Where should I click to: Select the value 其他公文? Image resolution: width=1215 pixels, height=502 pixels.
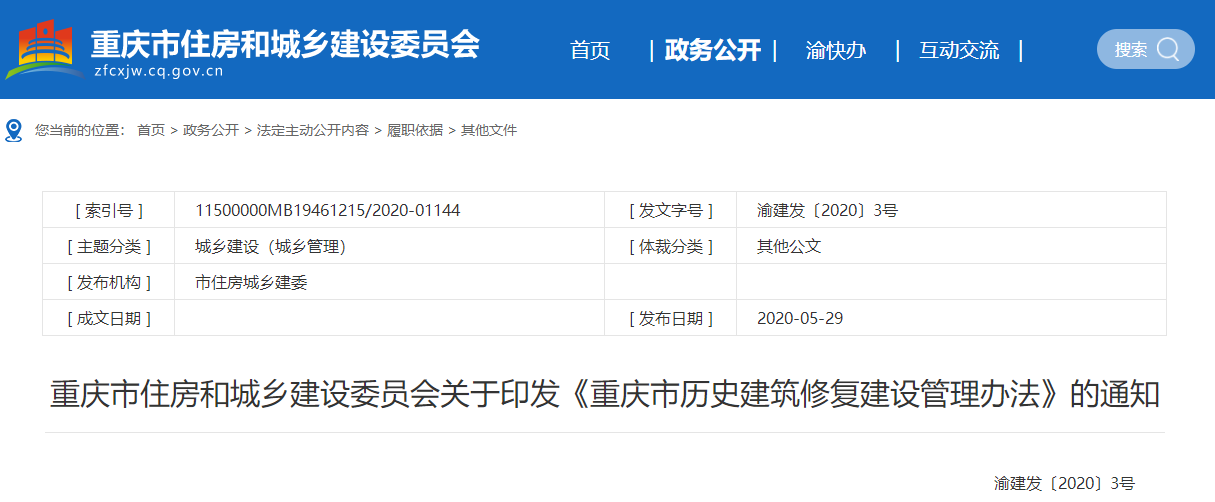(x=789, y=246)
